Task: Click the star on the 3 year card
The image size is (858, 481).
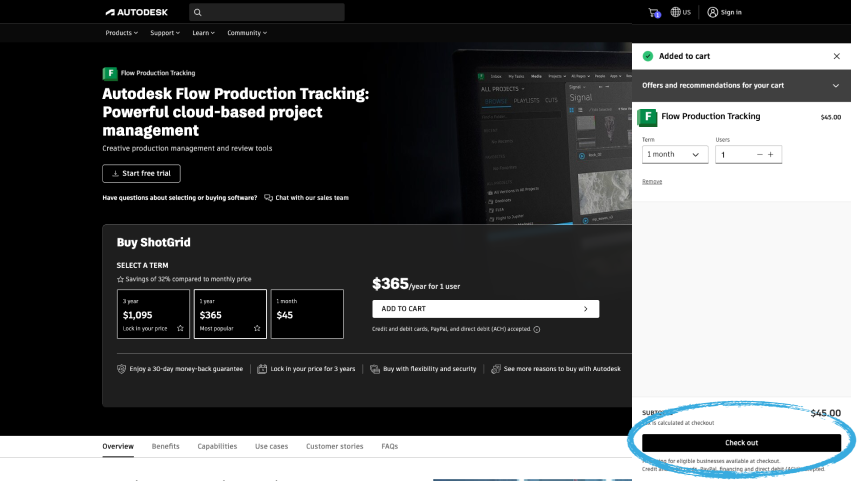Action: (x=180, y=328)
